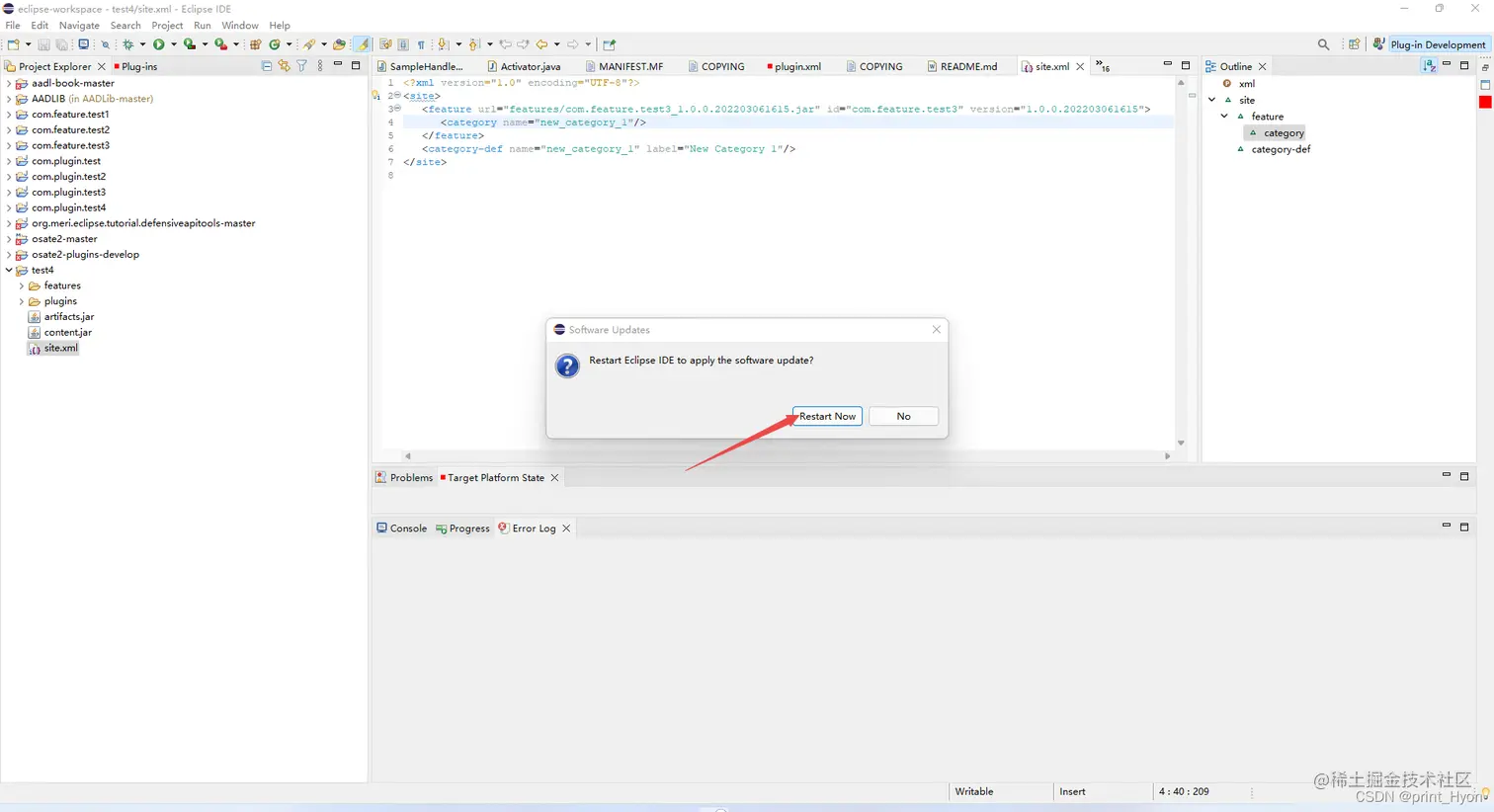Click the editor horizontal scrollbar
The height and width of the screenshot is (812, 1494).
click(x=787, y=456)
